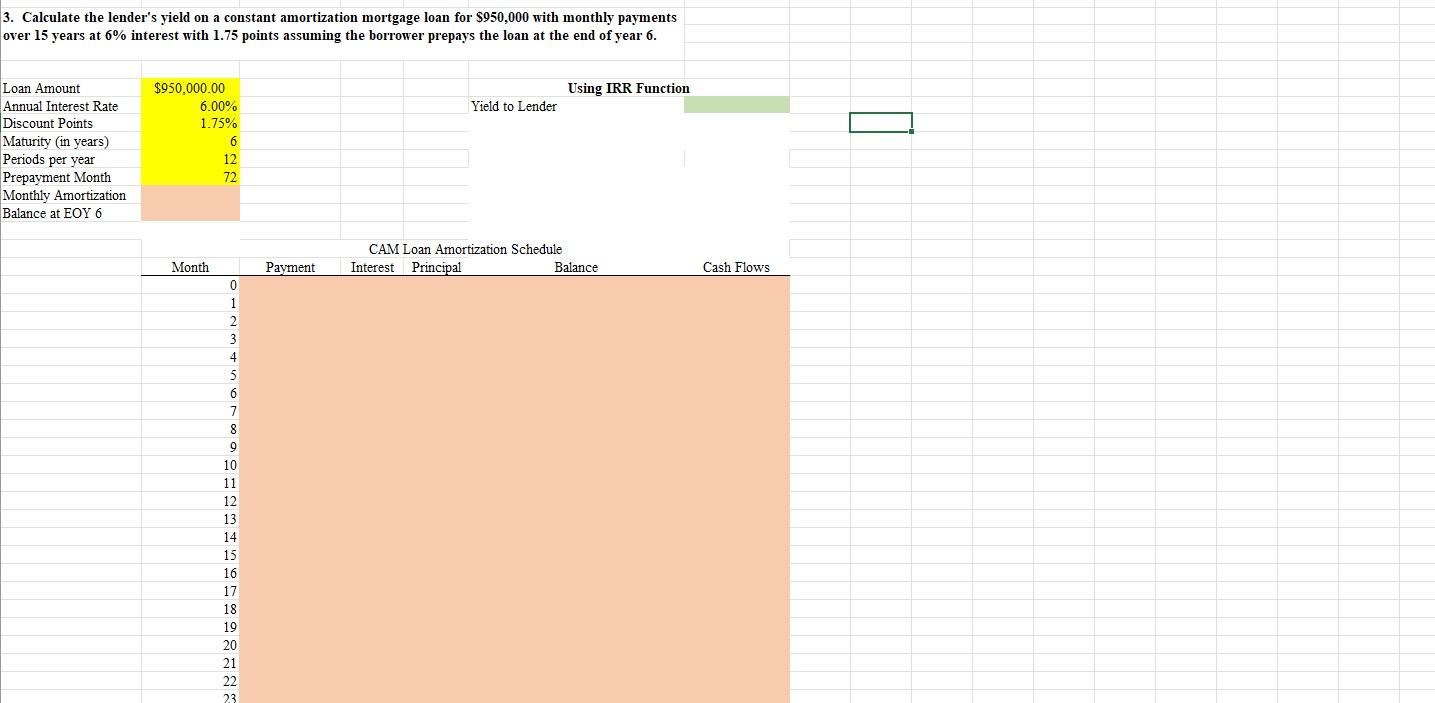Select the Periods per year cell showing 12
1435x703 pixels.
point(192,159)
